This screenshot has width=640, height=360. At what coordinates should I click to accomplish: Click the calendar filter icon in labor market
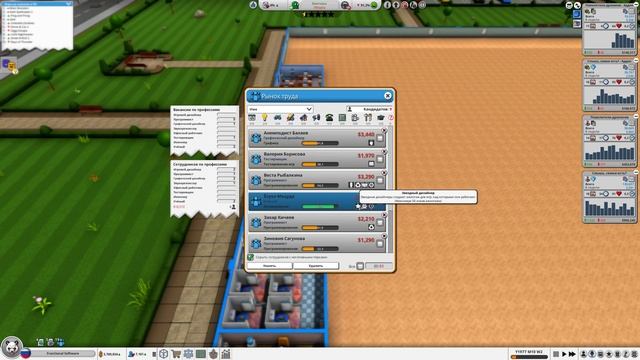tap(252, 118)
